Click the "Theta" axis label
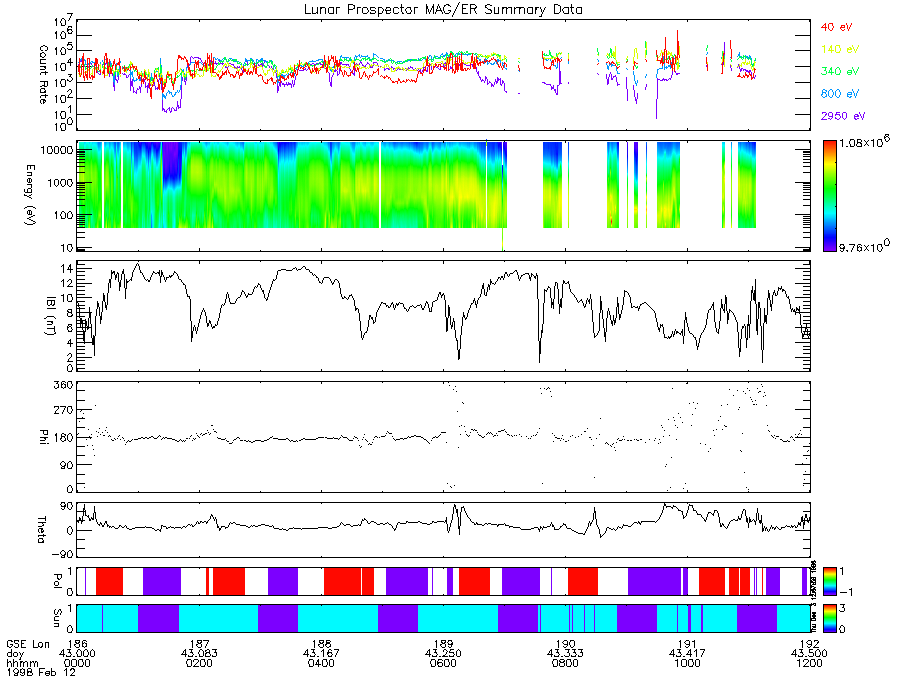Image resolution: width=900 pixels, height=700 pixels. coord(41,530)
